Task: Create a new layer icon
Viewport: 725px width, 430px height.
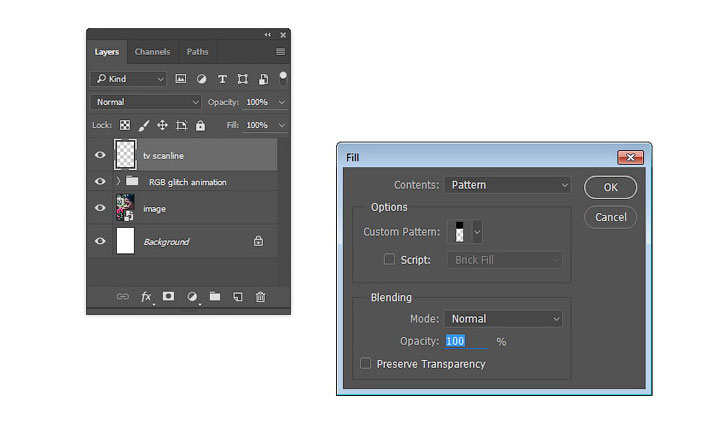Action: [238, 296]
